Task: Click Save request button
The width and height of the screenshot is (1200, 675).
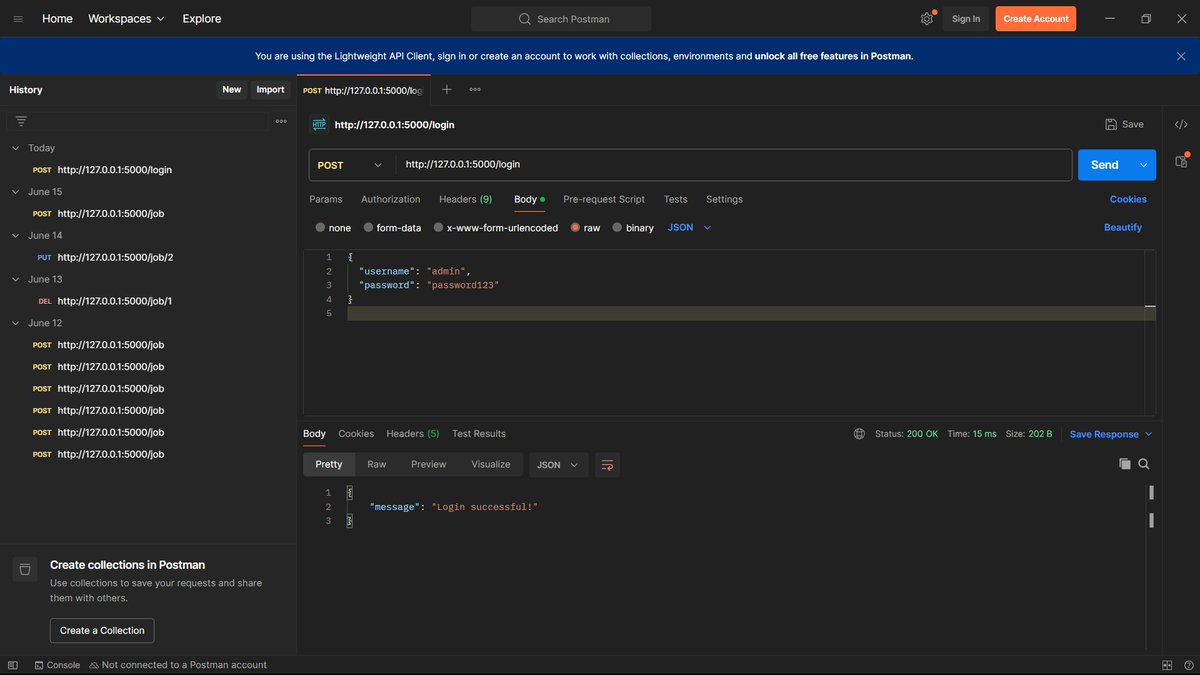Action: click(1124, 125)
